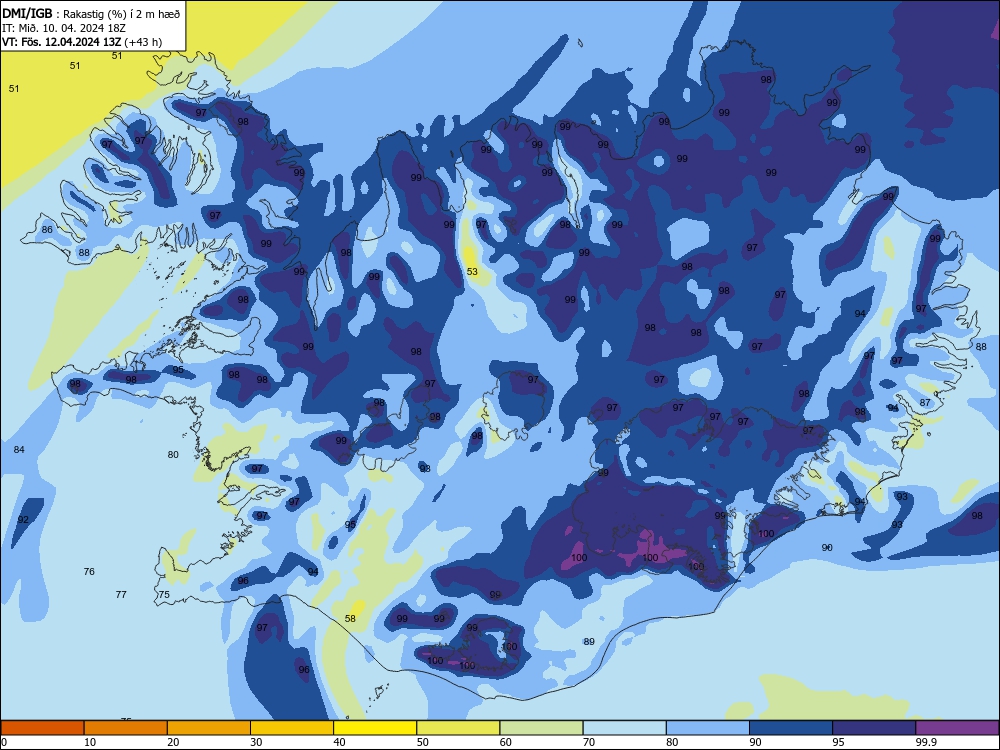
Task: Select the pale blue 70–80 legend band
Action: click(x=625, y=728)
